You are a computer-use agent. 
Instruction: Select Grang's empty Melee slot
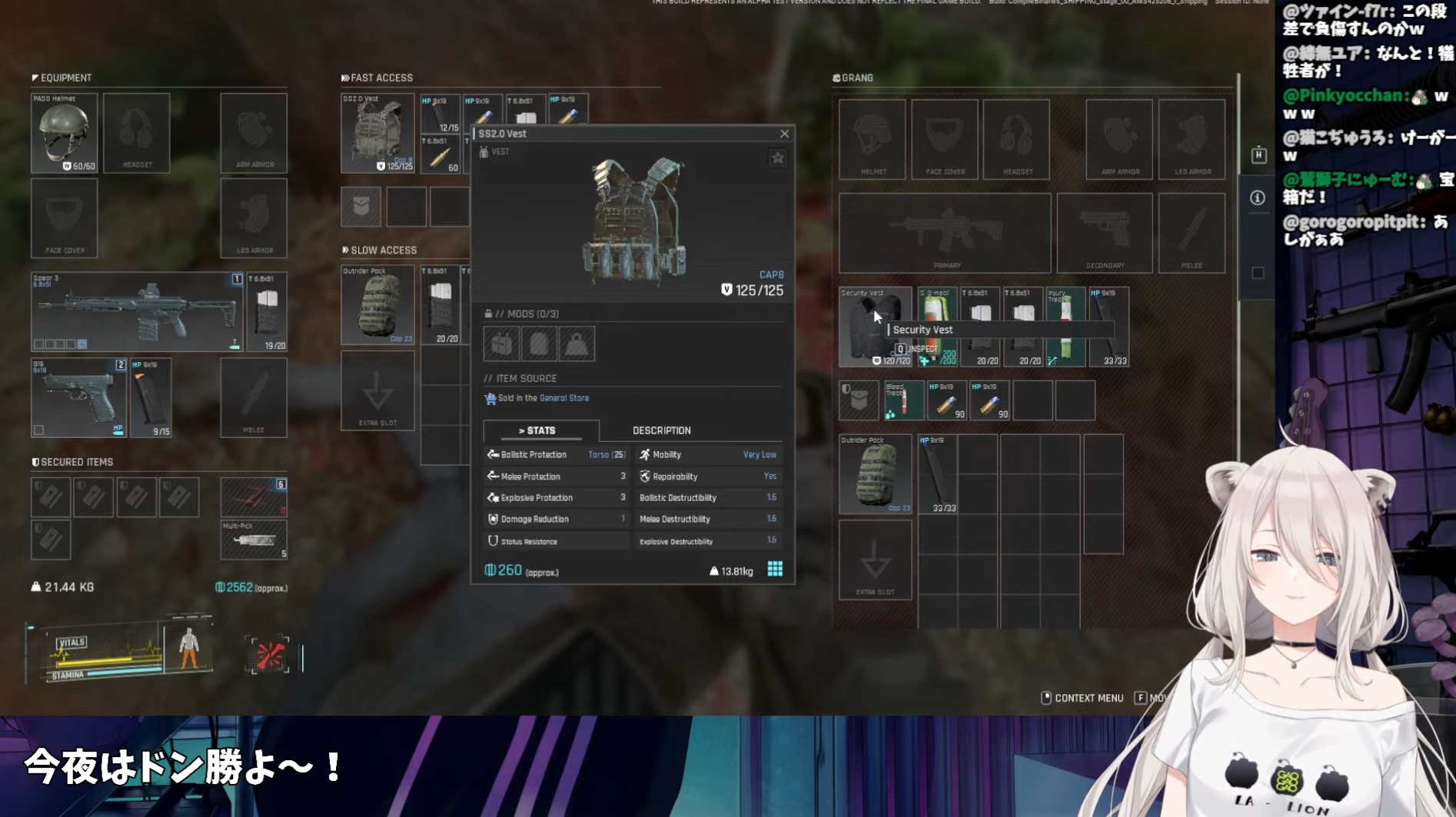[x=1192, y=233]
